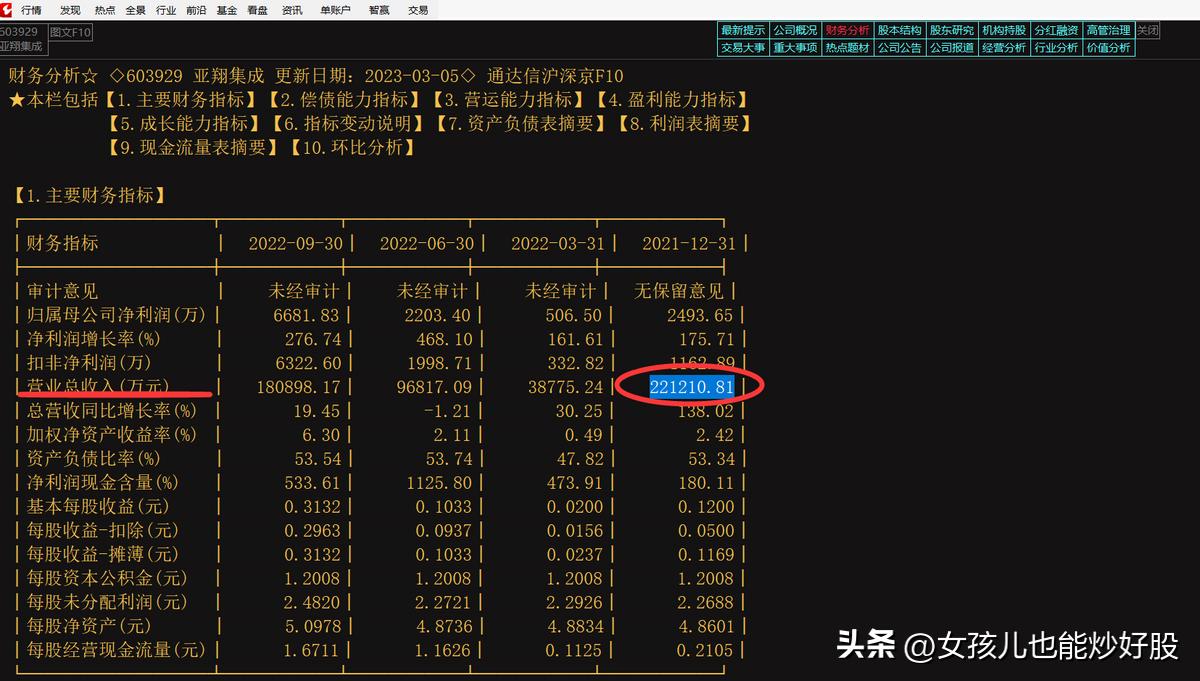Switch to the 机构持股 tab
This screenshot has width=1200, height=681.
pos(1003,31)
